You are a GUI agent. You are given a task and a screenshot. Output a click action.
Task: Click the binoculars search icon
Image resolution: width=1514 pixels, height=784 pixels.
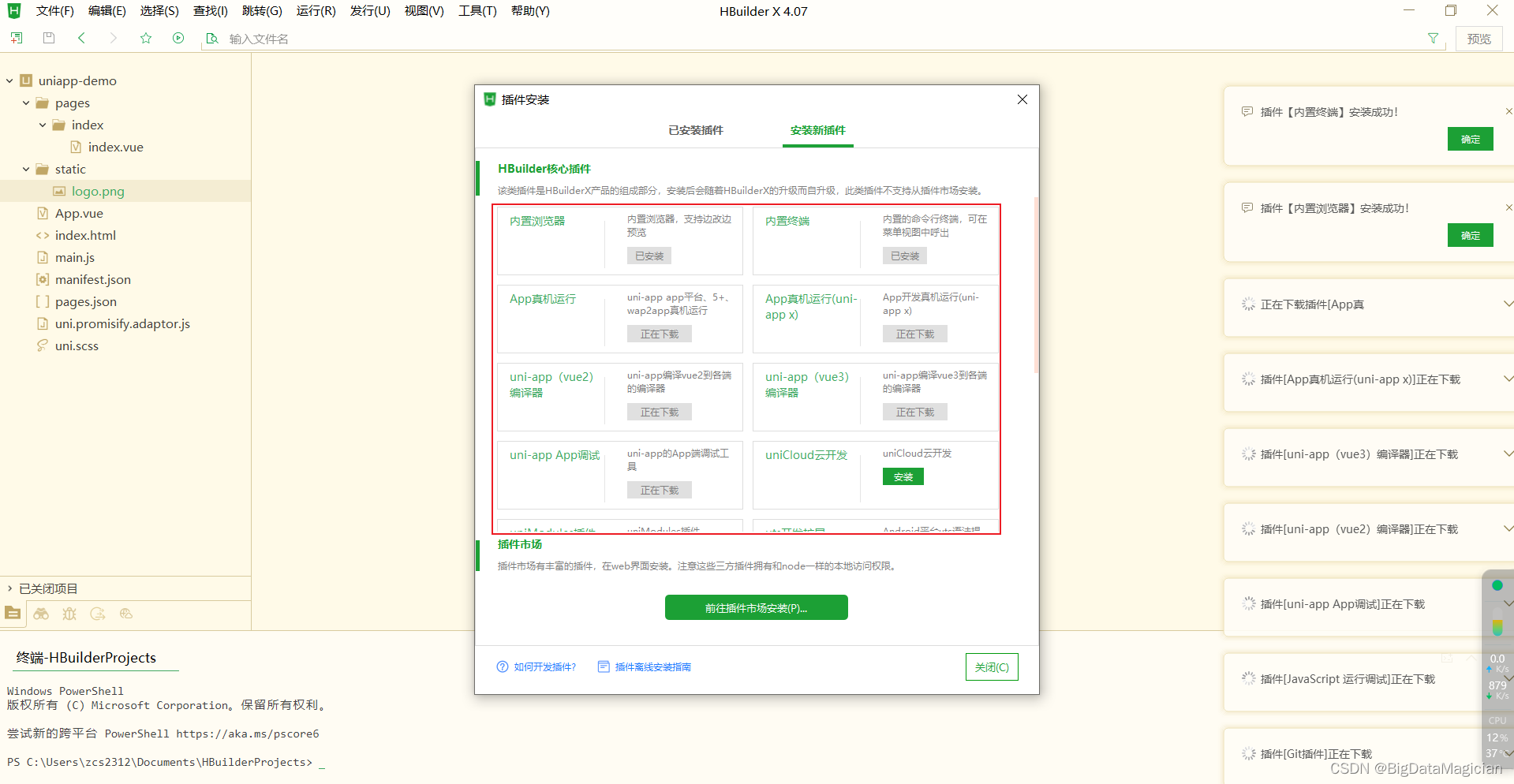click(x=41, y=614)
